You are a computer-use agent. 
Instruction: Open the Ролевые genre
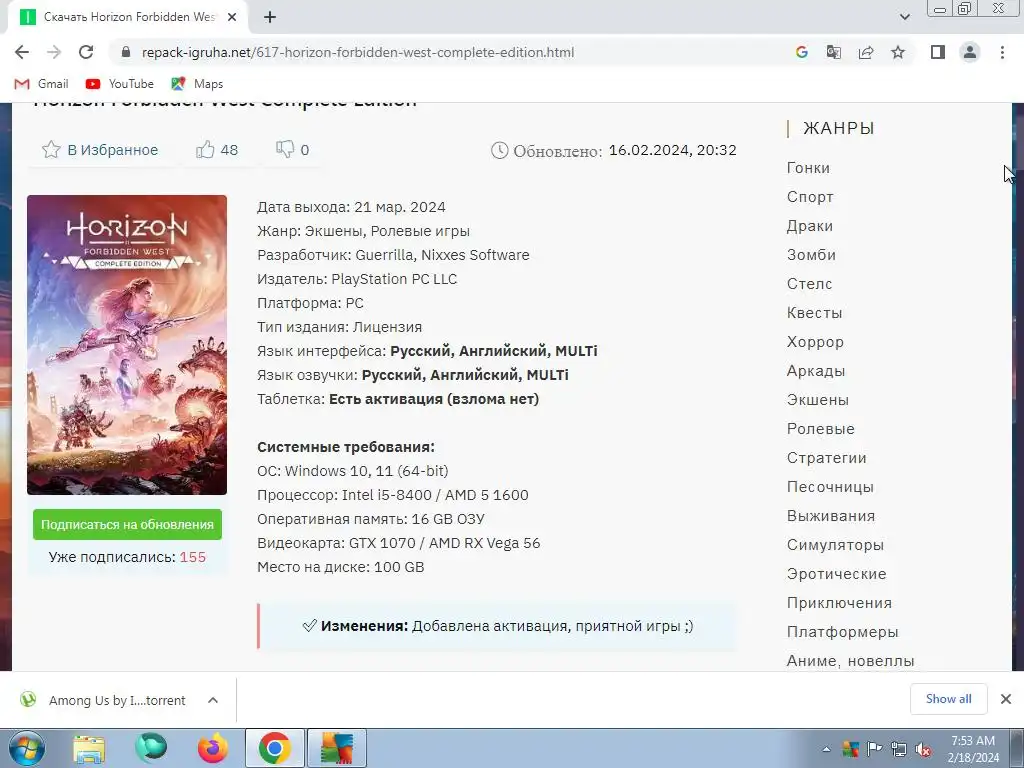pyautogui.click(x=820, y=428)
